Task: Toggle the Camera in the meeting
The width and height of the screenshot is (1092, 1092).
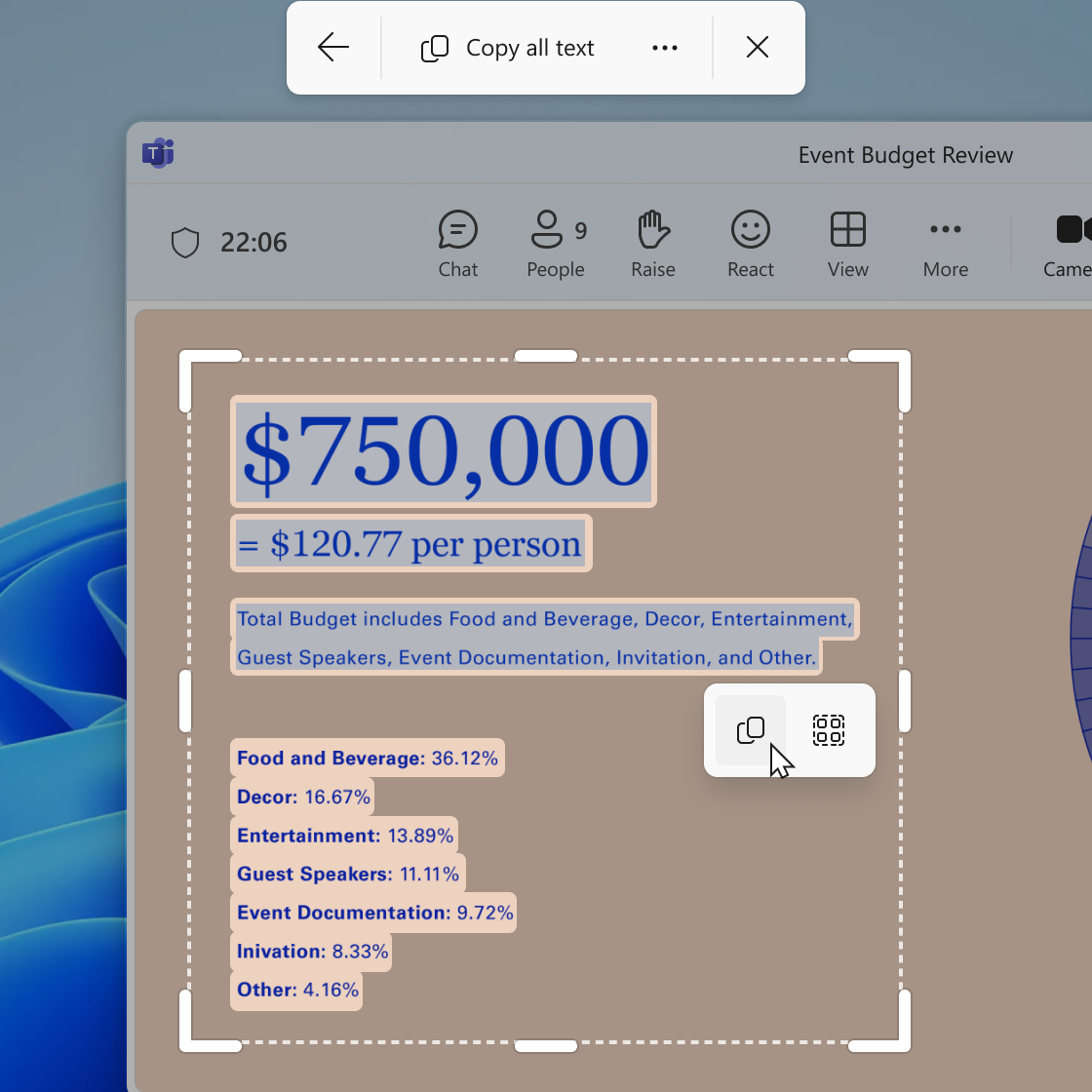Action: tap(1069, 244)
